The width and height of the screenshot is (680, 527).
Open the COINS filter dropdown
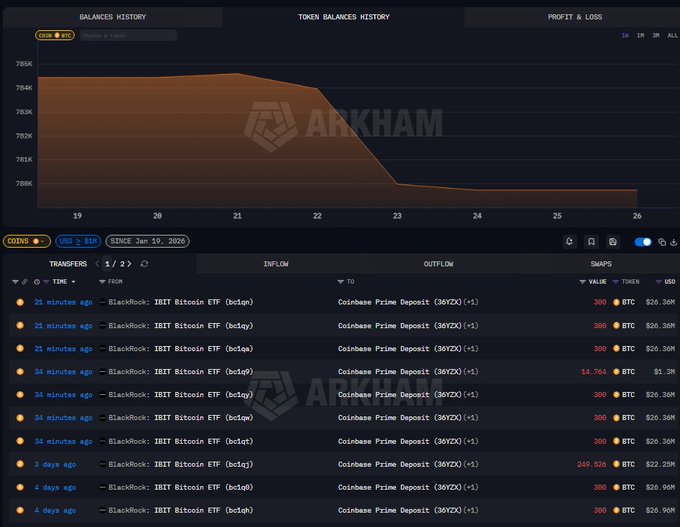tap(26, 241)
